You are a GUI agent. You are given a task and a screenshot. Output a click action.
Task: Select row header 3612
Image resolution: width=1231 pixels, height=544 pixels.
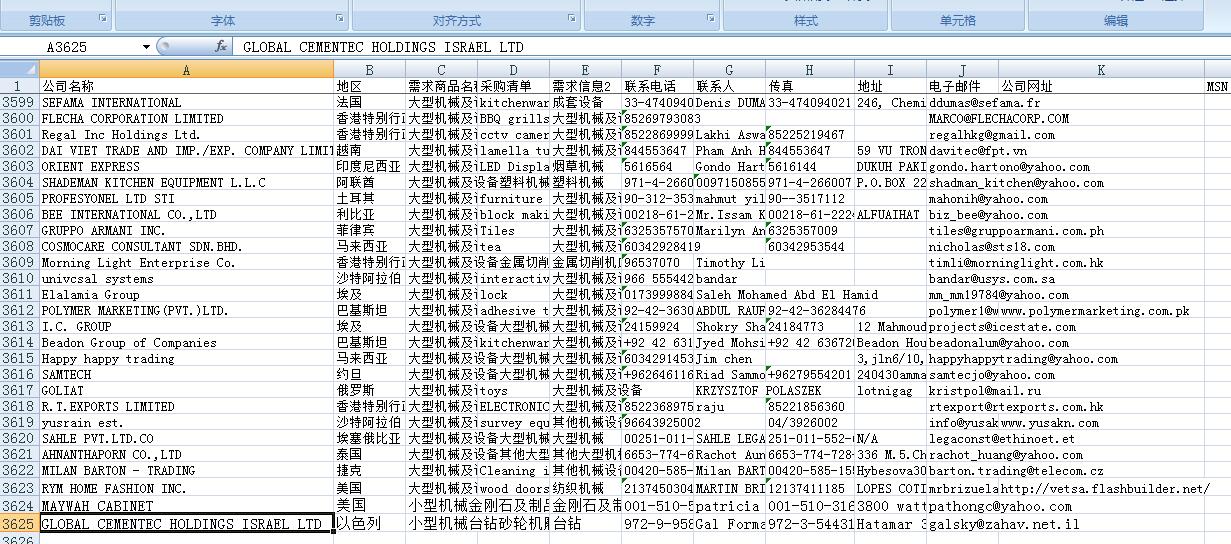pyautogui.click(x=19, y=310)
